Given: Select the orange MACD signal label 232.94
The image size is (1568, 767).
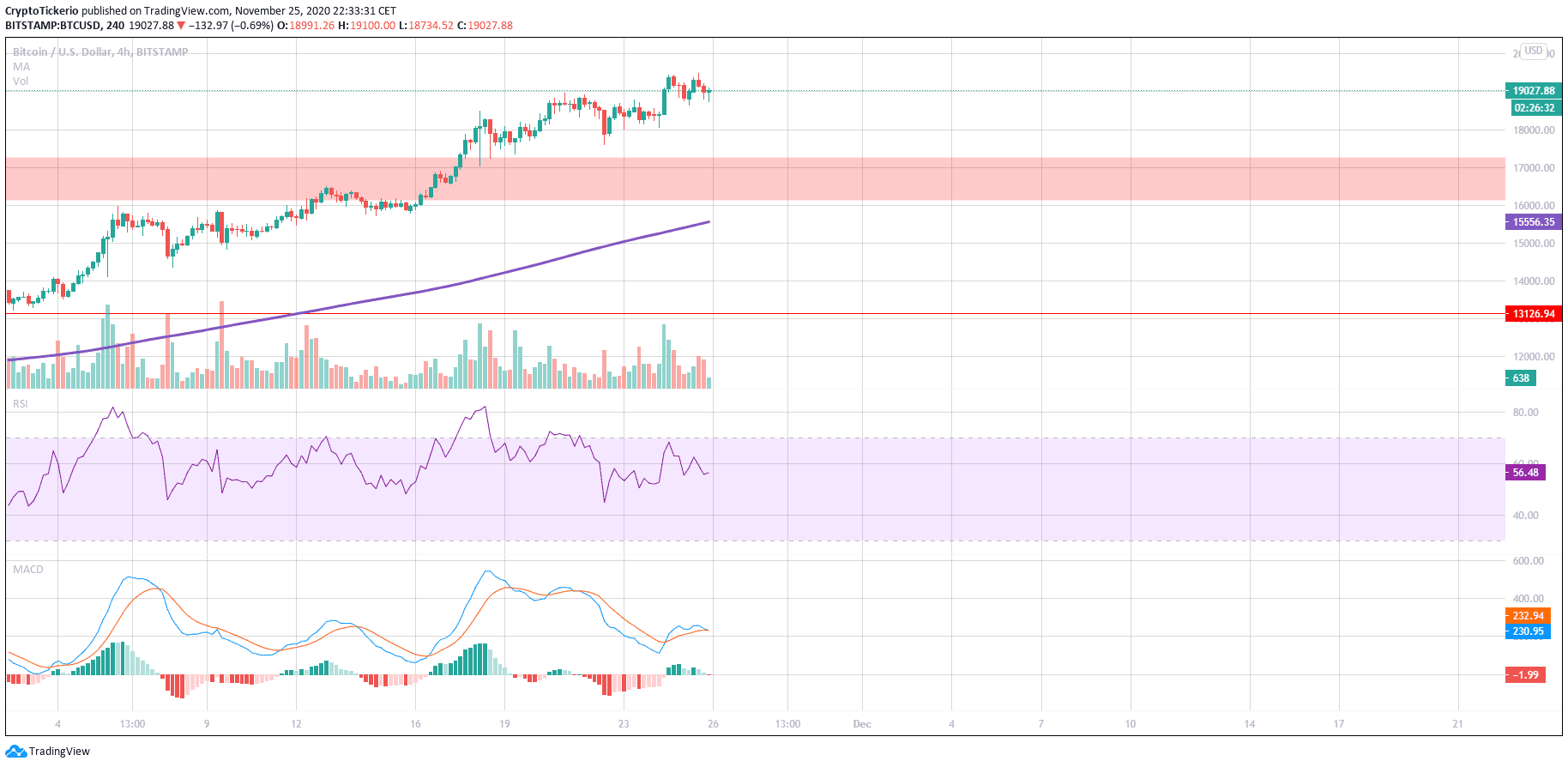Looking at the screenshot, I should point(1528,616).
